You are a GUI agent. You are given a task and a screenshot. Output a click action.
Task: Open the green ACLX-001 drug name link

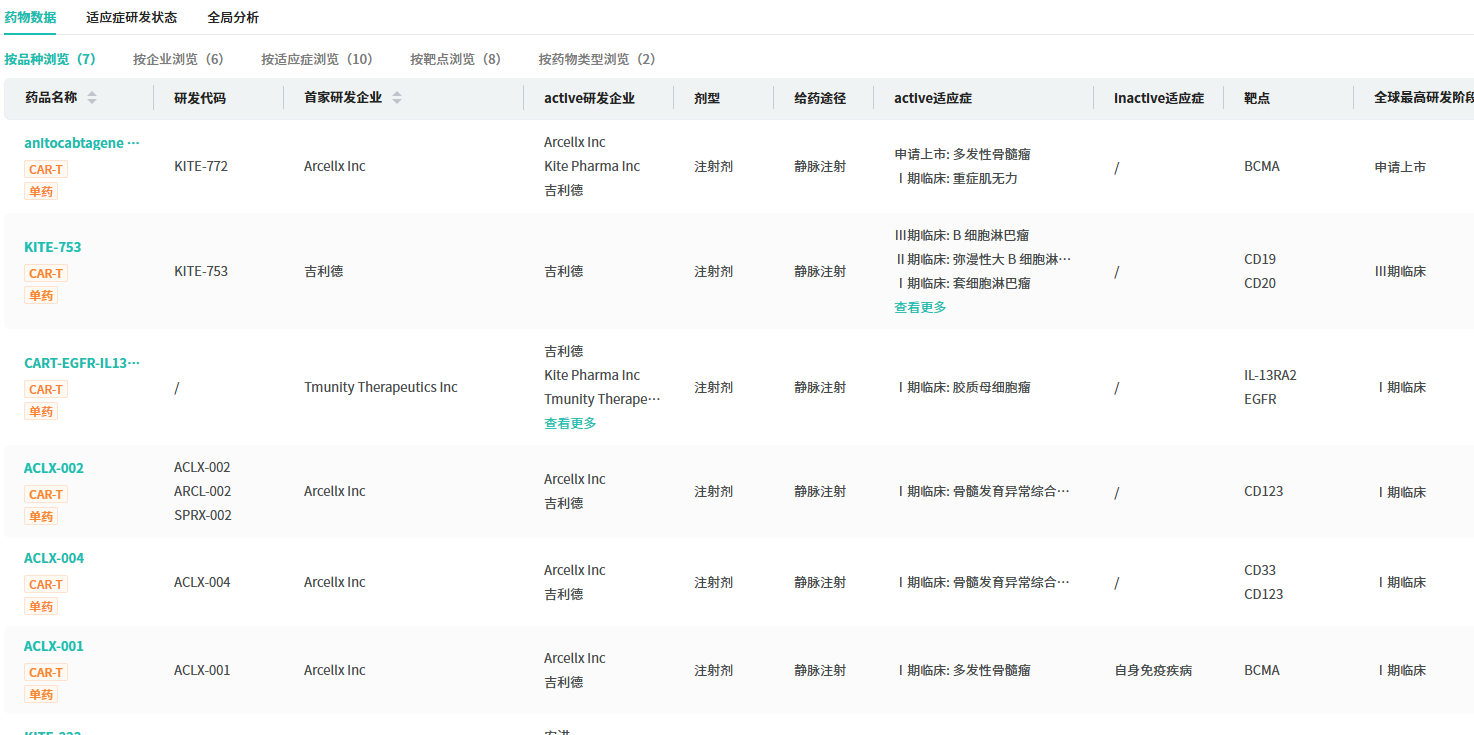[x=54, y=646]
